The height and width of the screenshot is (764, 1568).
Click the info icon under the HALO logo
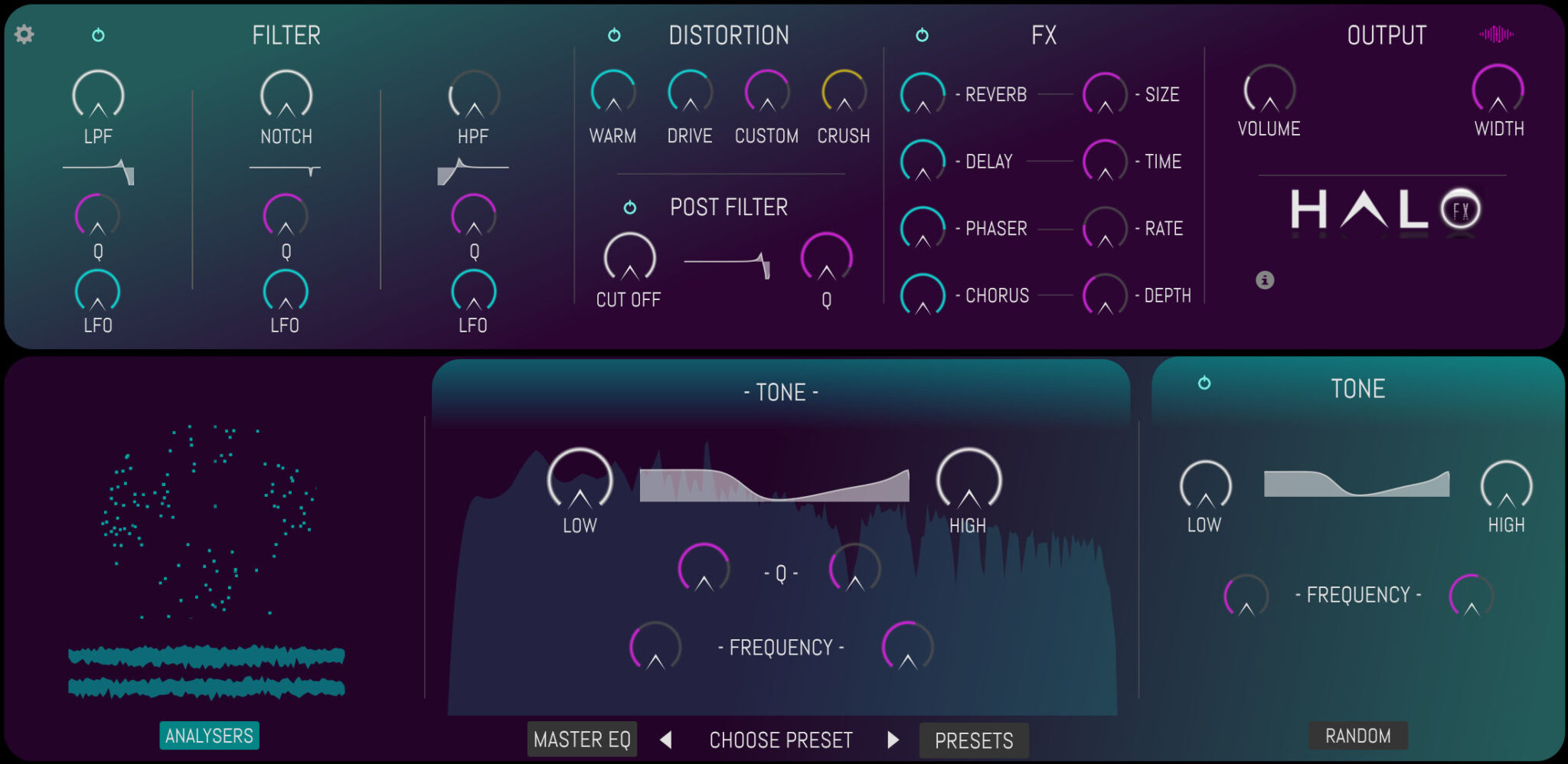pyautogui.click(x=1265, y=280)
